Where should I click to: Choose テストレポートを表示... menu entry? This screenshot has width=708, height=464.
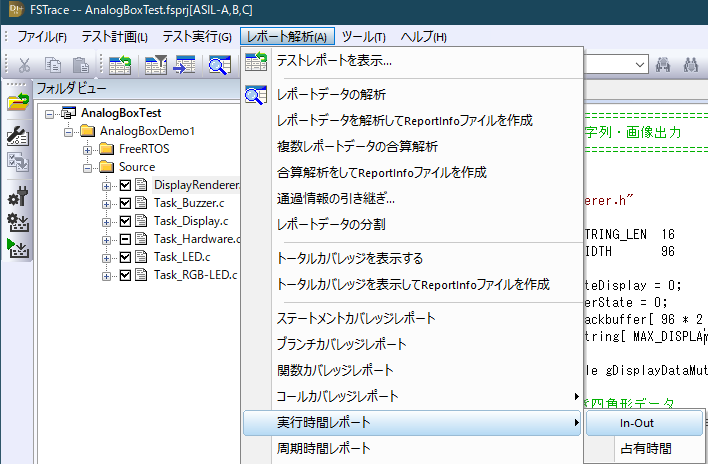pyautogui.click(x=412, y=61)
